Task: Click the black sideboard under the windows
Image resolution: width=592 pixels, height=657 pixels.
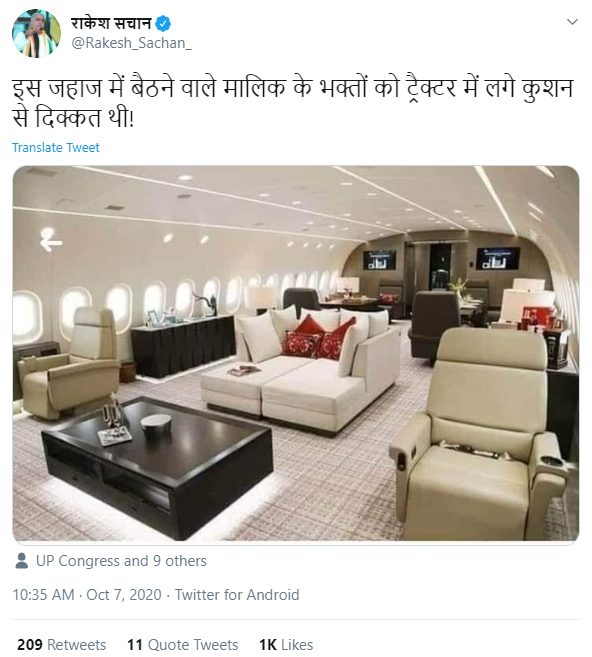Action: click(183, 346)
